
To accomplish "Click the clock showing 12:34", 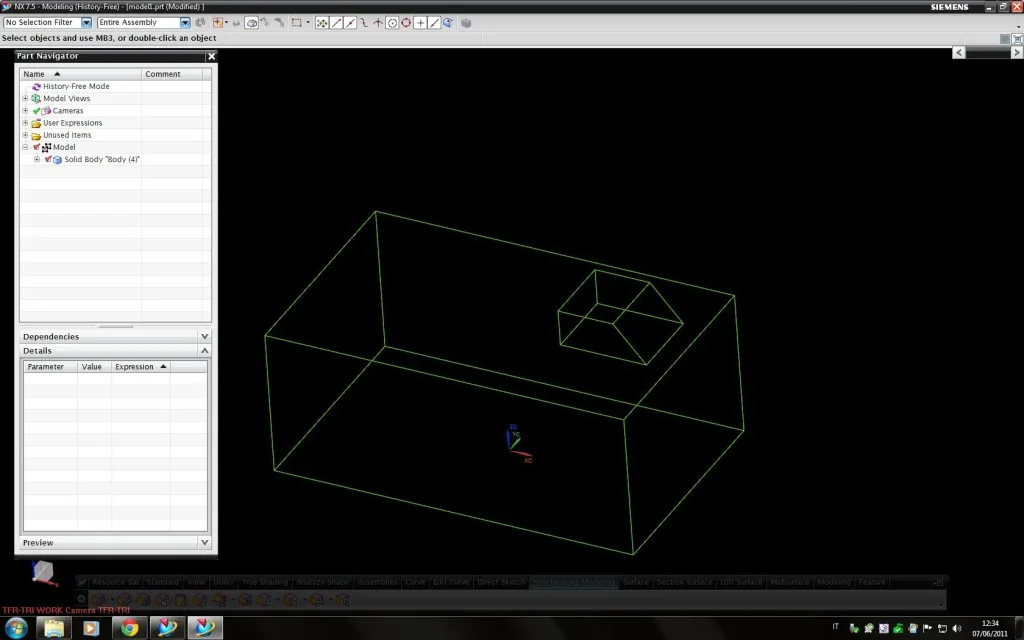I will 990,623.
